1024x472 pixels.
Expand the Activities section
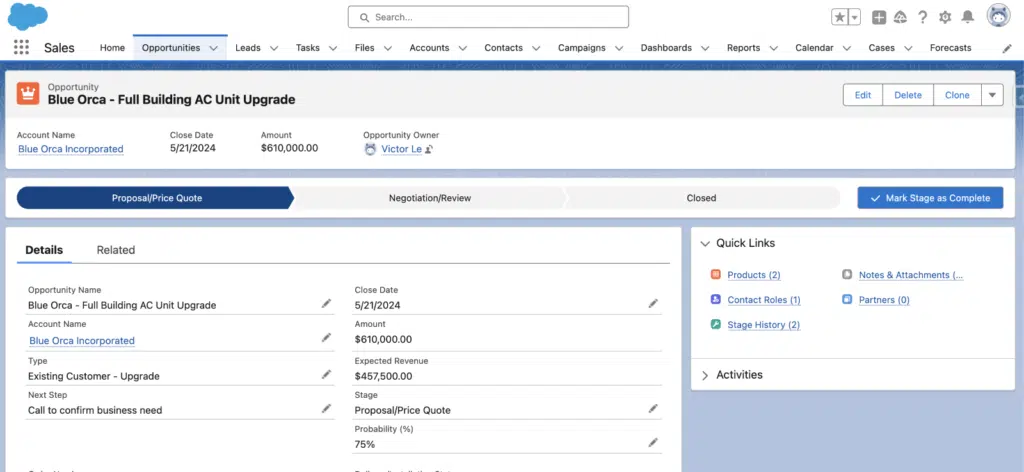coord(705,375)
